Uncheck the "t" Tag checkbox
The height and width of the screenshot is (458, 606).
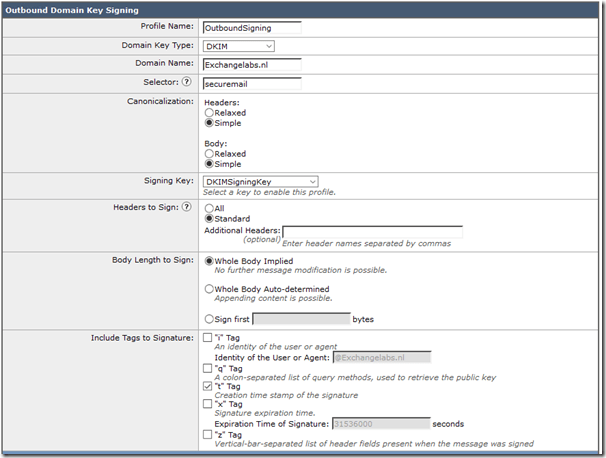pyautogui.click(x=207, y=386)
